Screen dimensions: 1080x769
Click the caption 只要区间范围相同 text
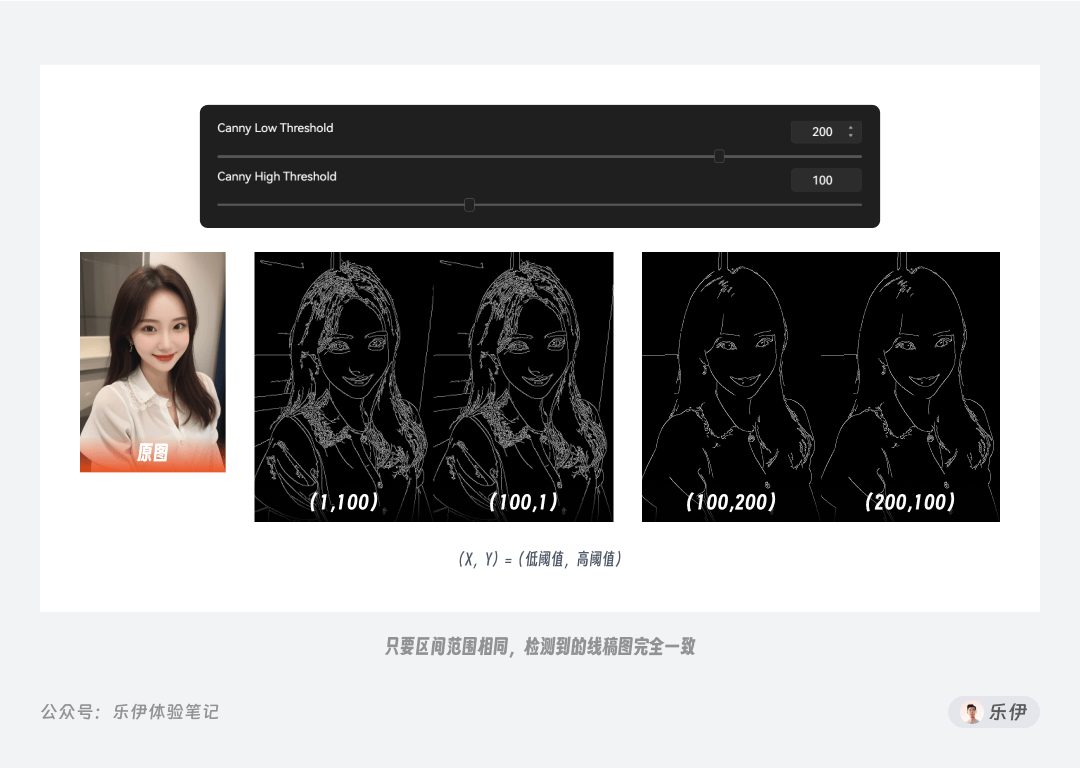pyautogui.click(x=446, y=646)
